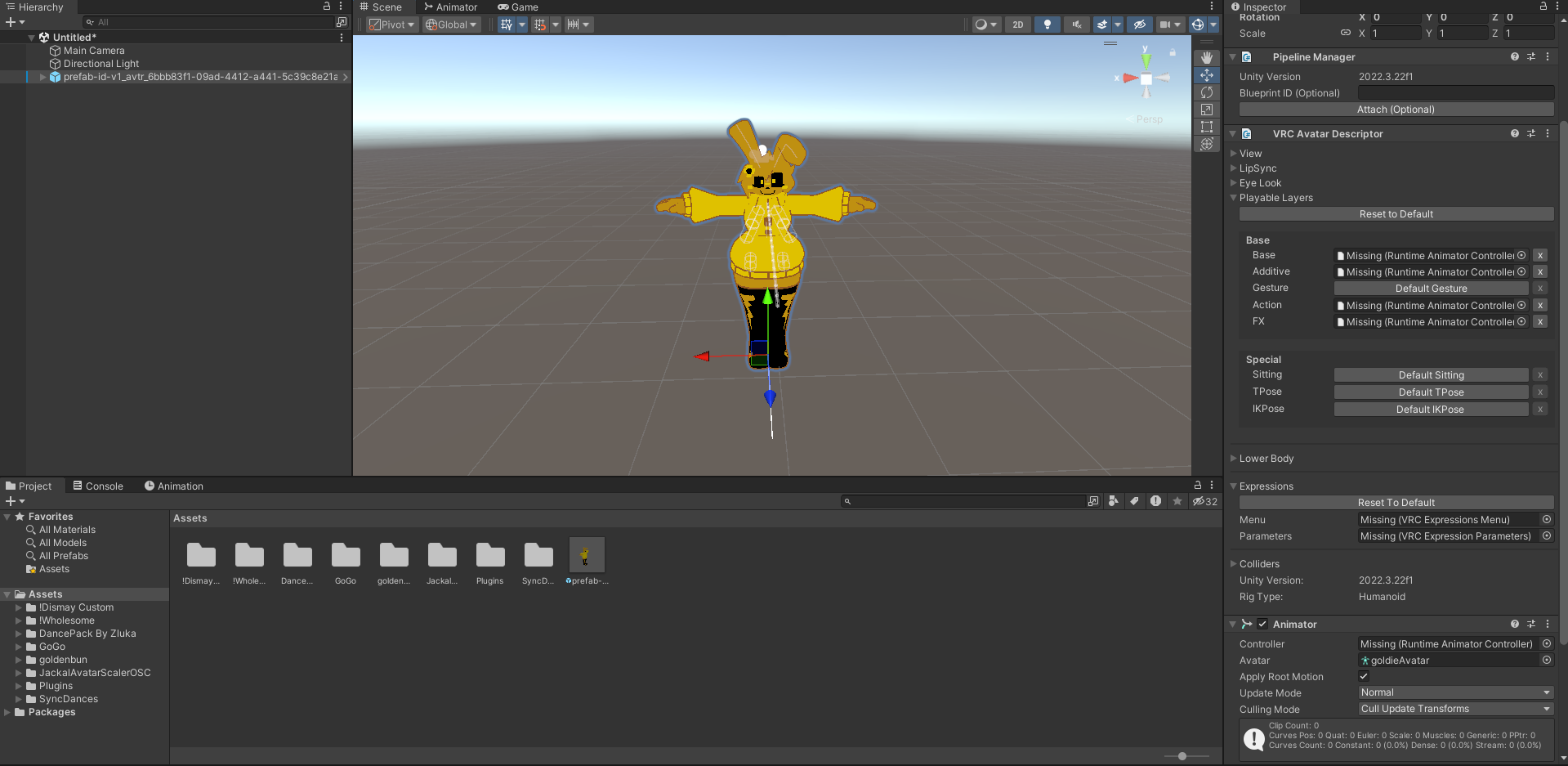1568x766 pixels.
Task: Click the Default Gesture button
Action: tap(1432, 289)
